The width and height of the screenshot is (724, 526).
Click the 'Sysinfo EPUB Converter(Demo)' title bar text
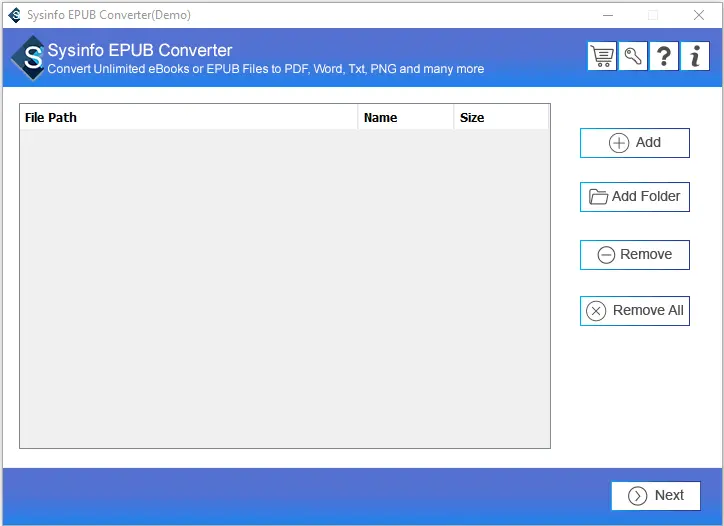click(x=109, y=15)
